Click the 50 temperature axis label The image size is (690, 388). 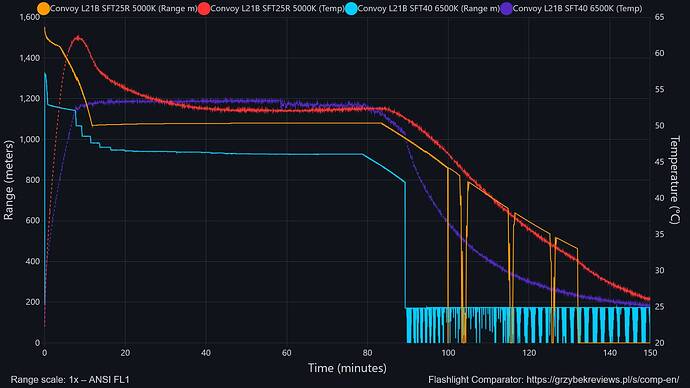[659, 126]
